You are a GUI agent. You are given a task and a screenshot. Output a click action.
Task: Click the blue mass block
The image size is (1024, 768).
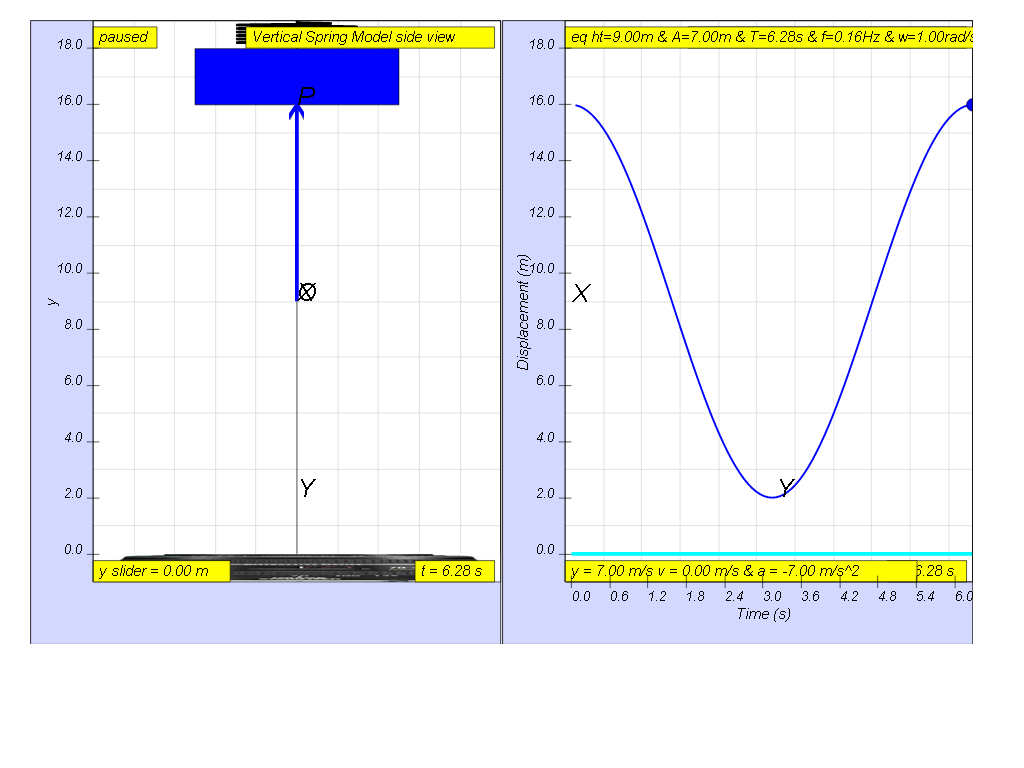point(296,76)
